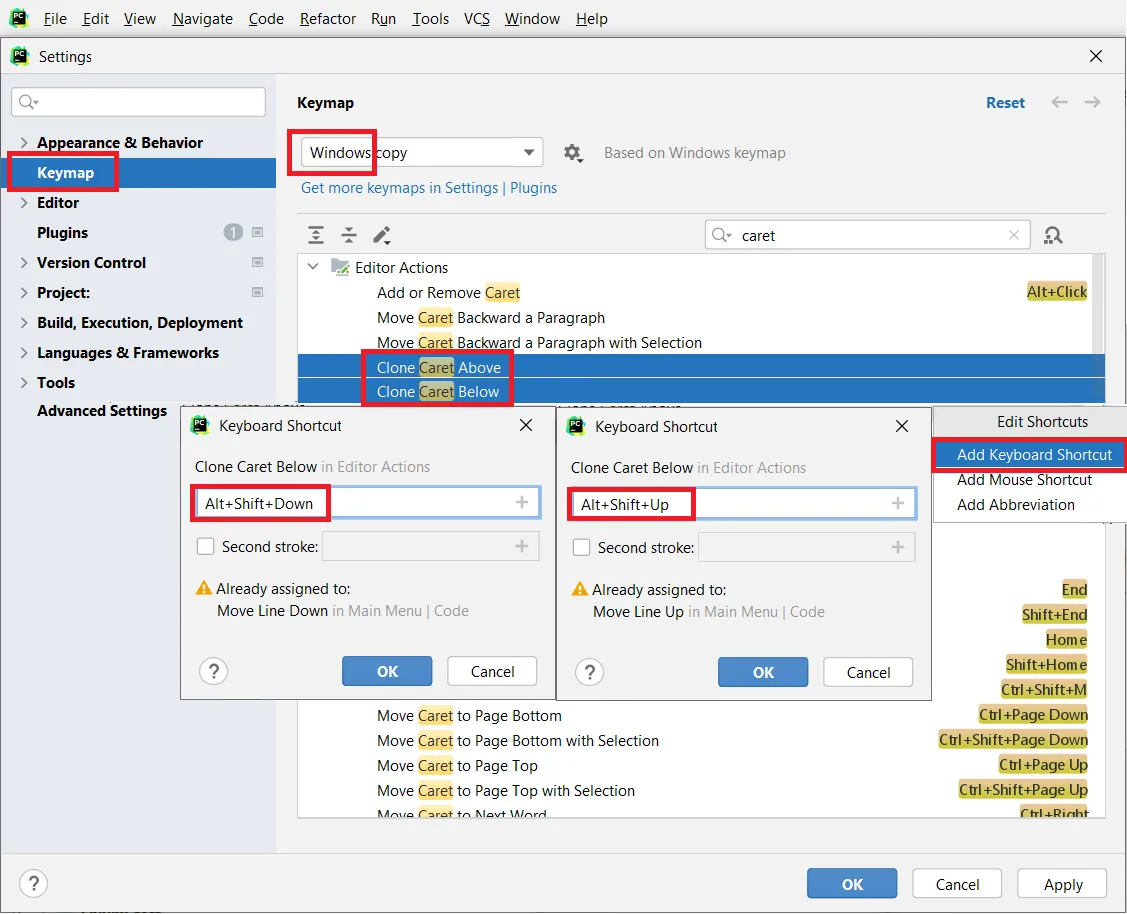This screenshot has height=914, width=1127.
Task: Choose Add Mouse Shortcut from popup
Action: point(1024,480)
